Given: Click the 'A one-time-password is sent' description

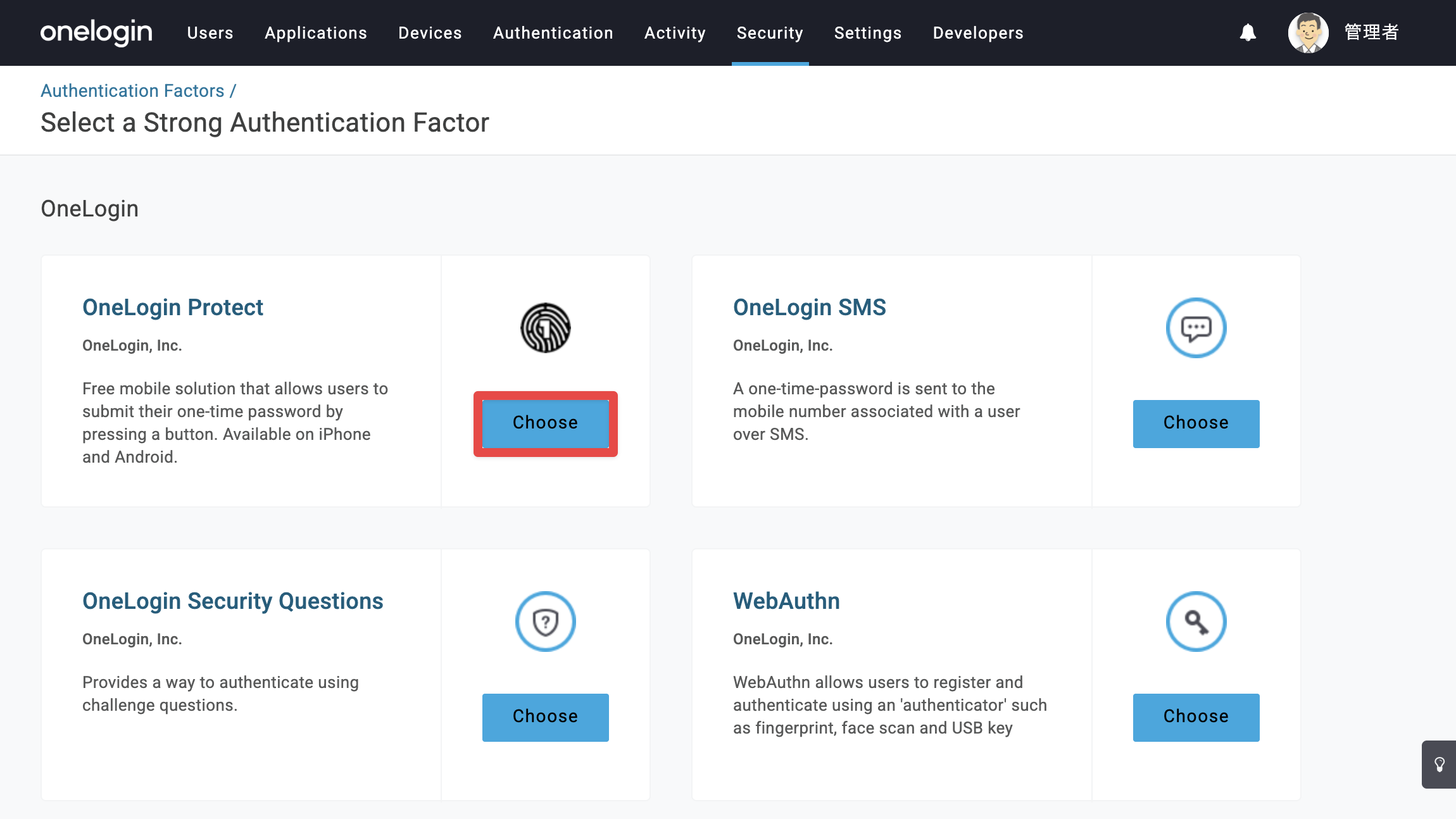Looking at the screenshot, I should coord(877,411).
